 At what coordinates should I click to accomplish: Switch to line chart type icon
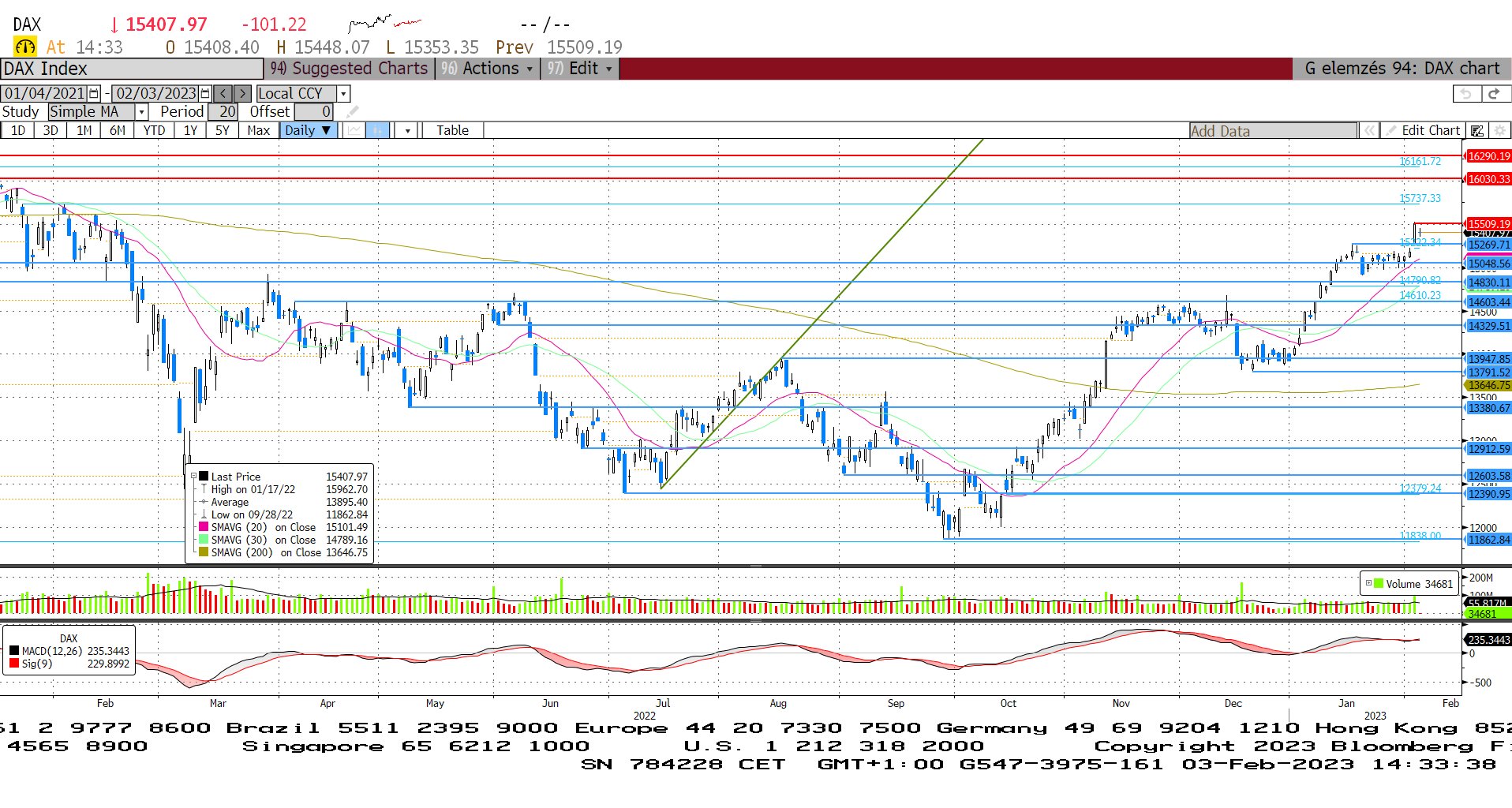354,130
